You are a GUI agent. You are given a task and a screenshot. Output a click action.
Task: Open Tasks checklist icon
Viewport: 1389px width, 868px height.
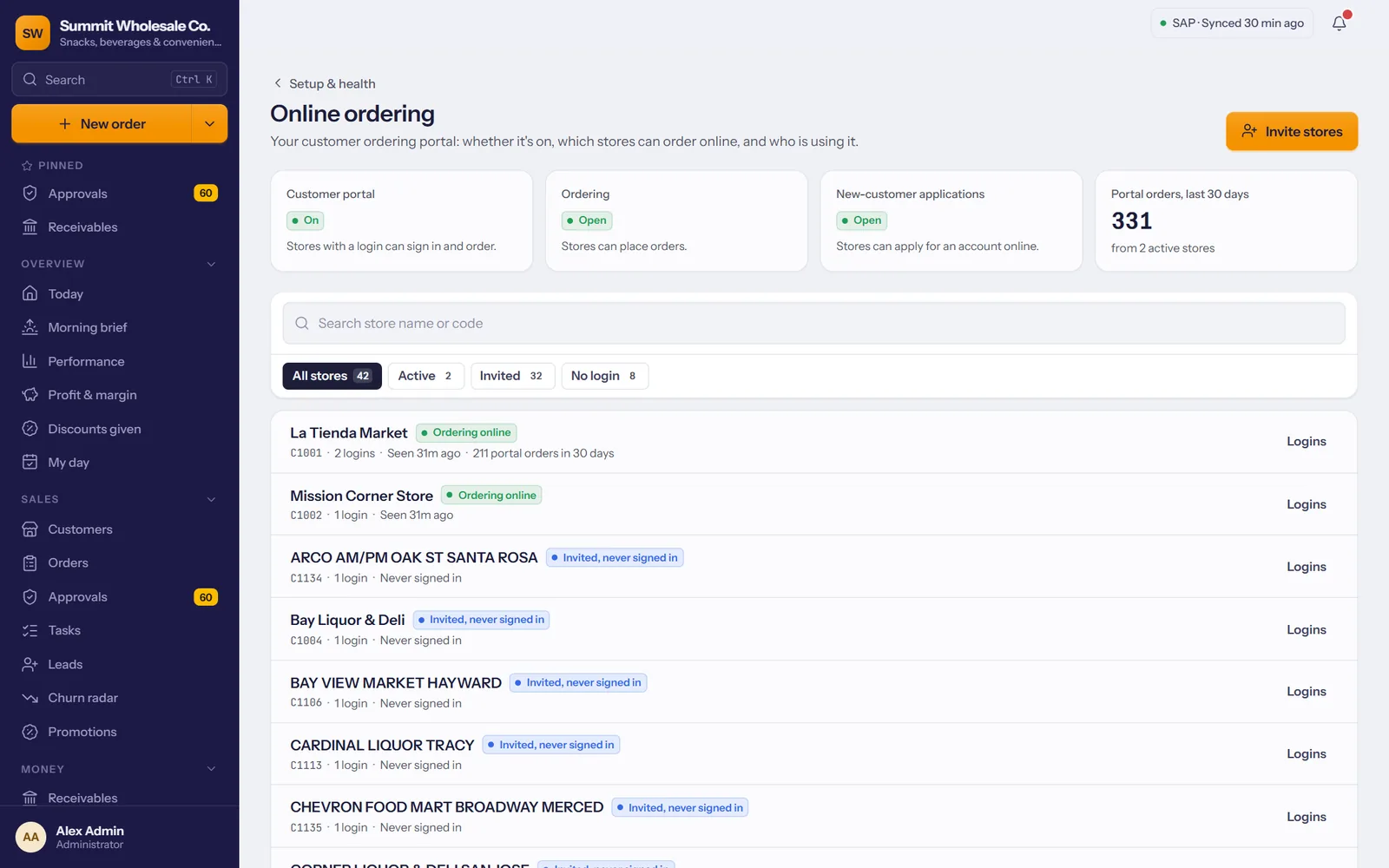pos(30,631)
